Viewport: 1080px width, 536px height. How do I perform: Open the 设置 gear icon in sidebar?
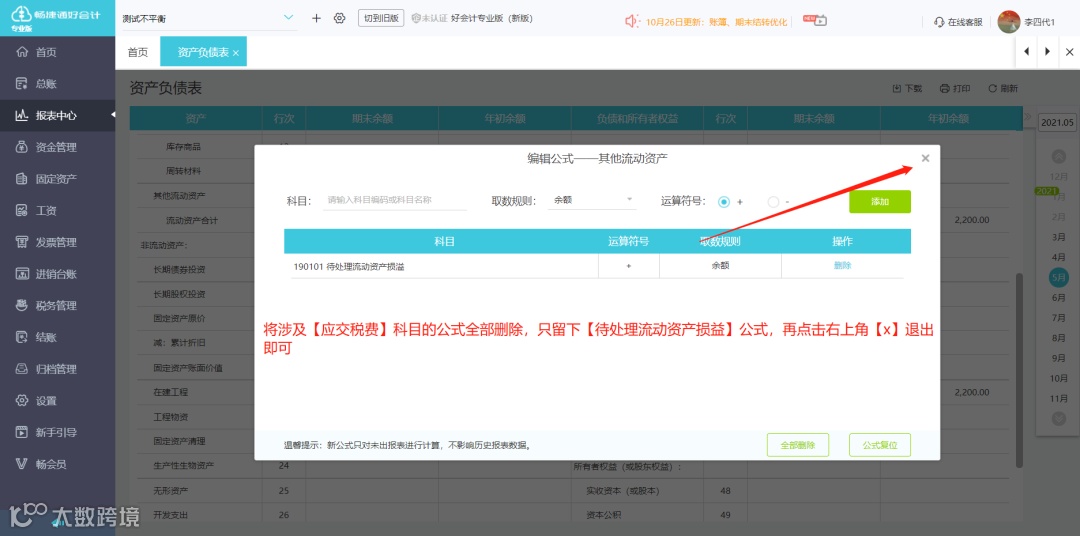pos(22,400)
